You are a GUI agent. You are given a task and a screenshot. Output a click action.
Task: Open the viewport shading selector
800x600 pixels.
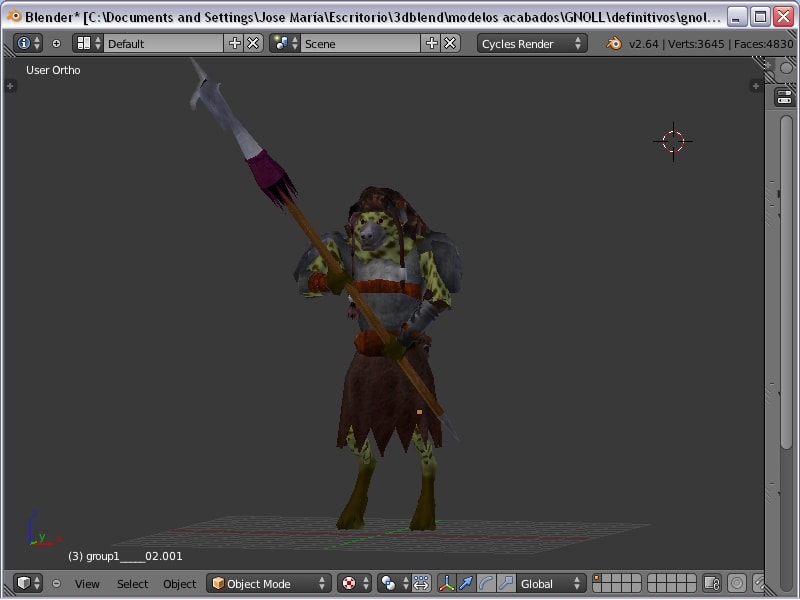355,583
